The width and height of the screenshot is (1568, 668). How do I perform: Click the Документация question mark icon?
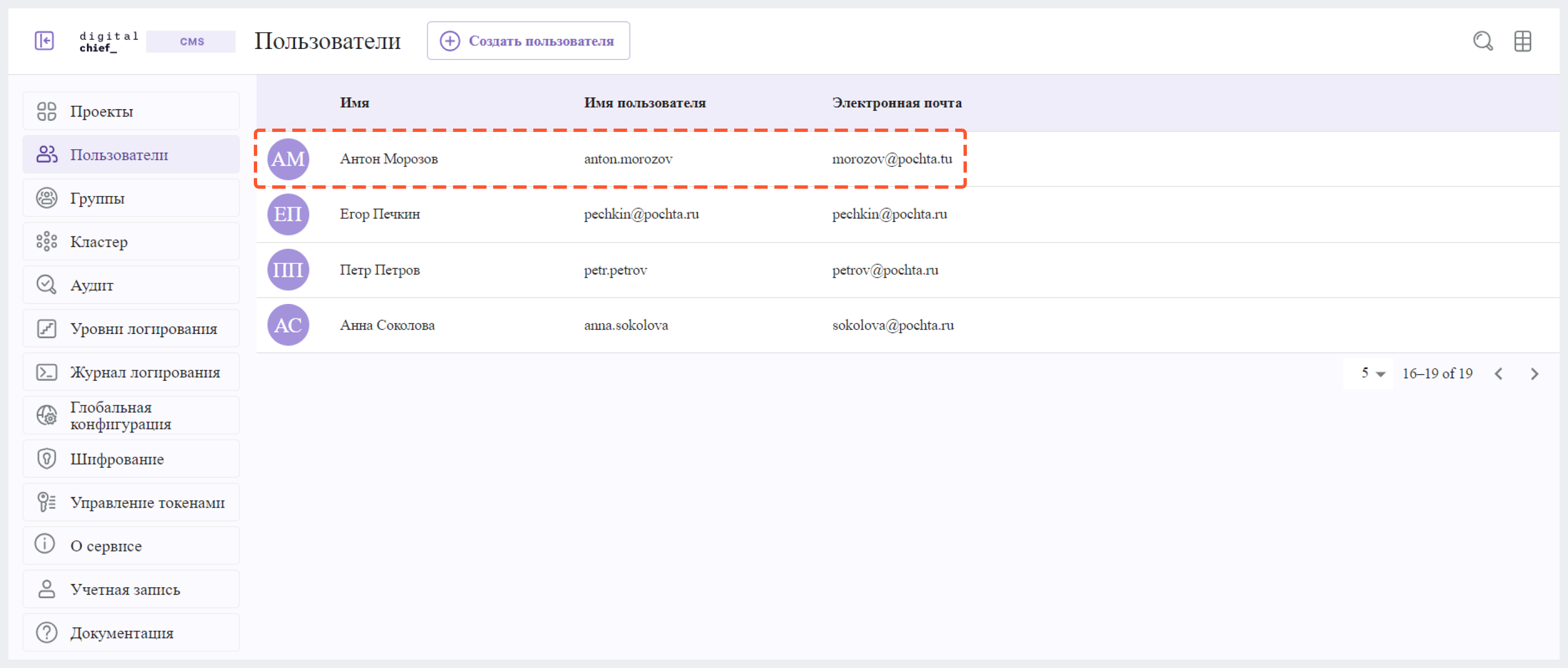[x=46, y=633]
